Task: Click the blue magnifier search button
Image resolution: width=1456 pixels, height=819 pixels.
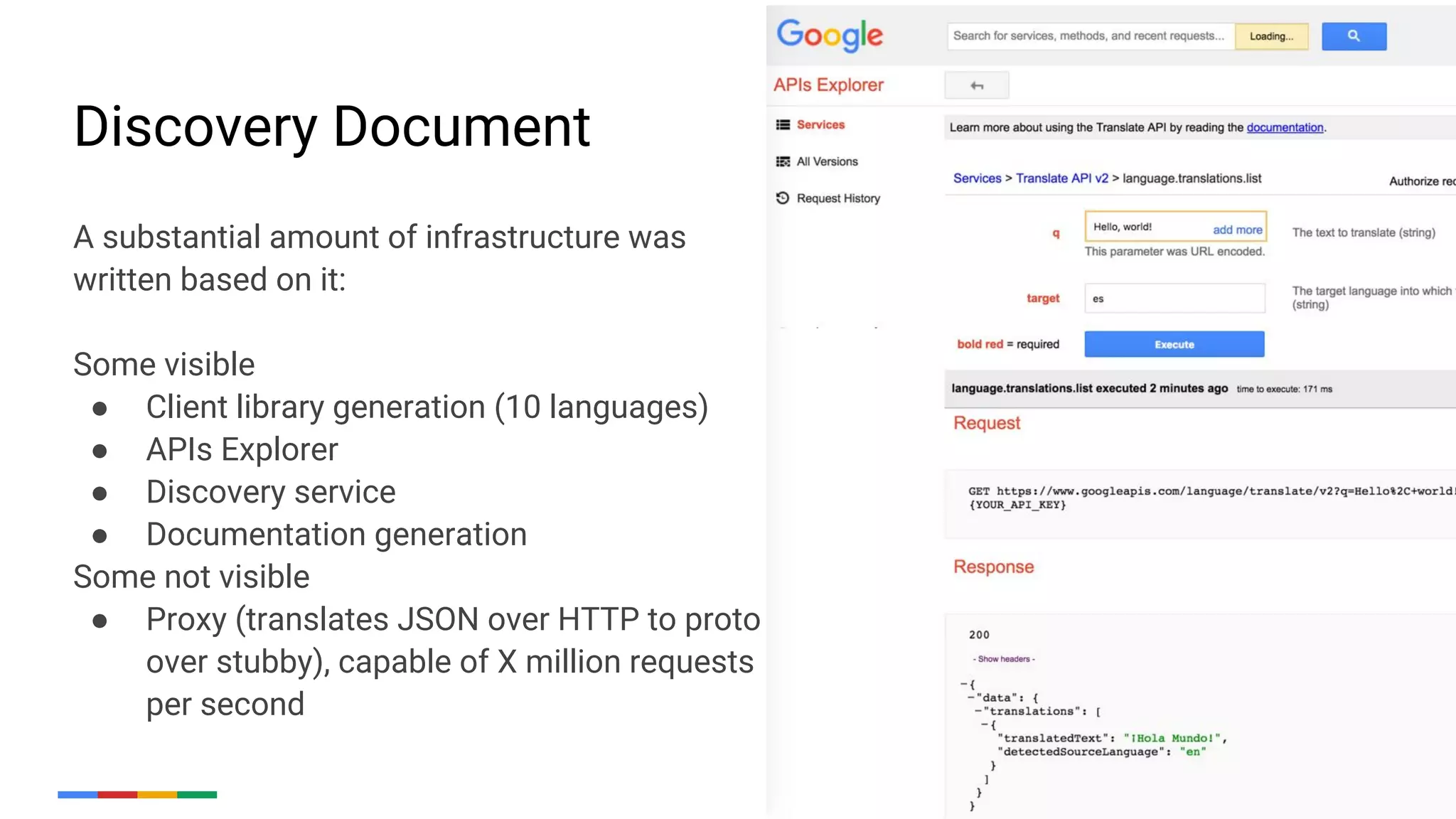Action: pyautogui.click(x=1354, y=36)
